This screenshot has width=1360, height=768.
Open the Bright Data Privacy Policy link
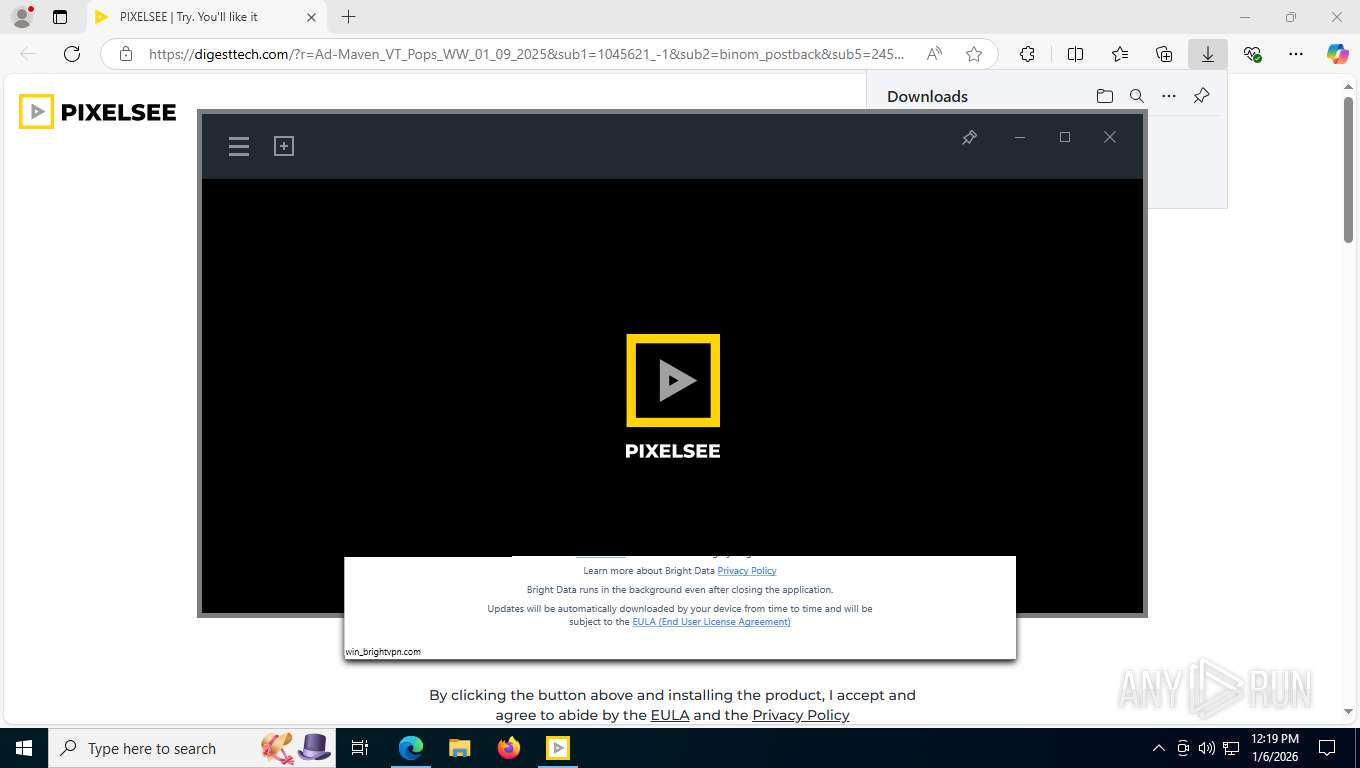tap(747, 571)
